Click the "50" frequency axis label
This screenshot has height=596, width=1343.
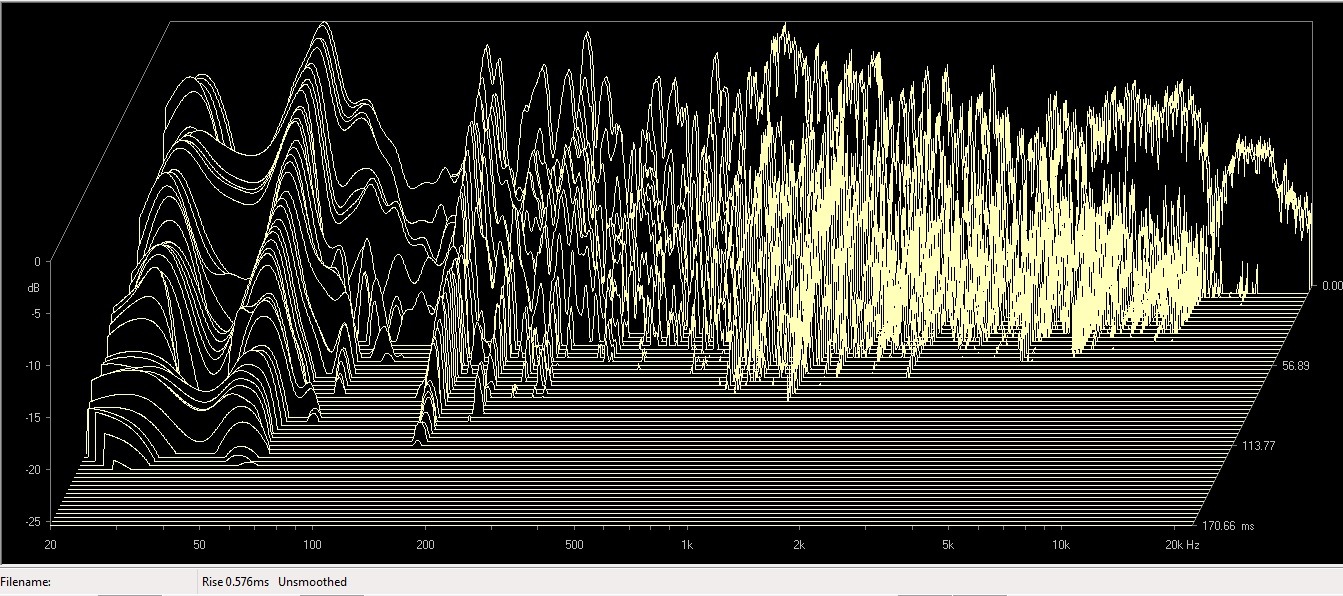click(199, 545)
